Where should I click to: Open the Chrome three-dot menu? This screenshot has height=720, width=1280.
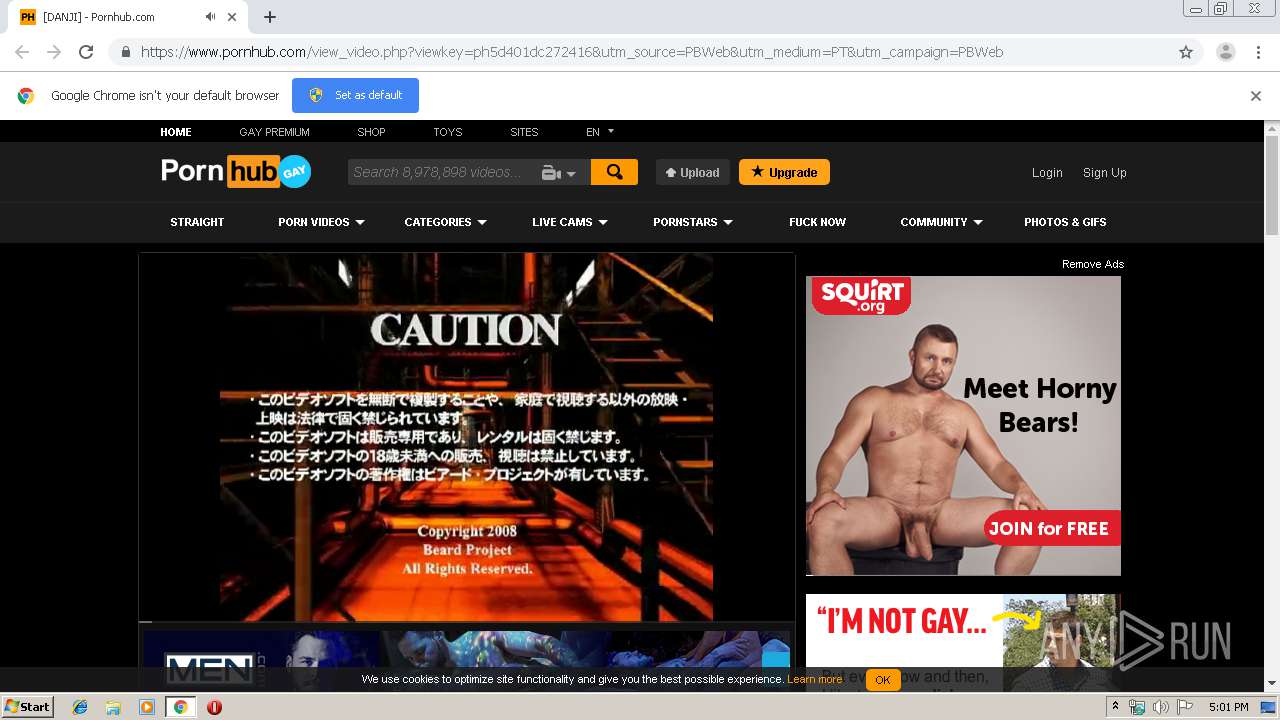1258,52
